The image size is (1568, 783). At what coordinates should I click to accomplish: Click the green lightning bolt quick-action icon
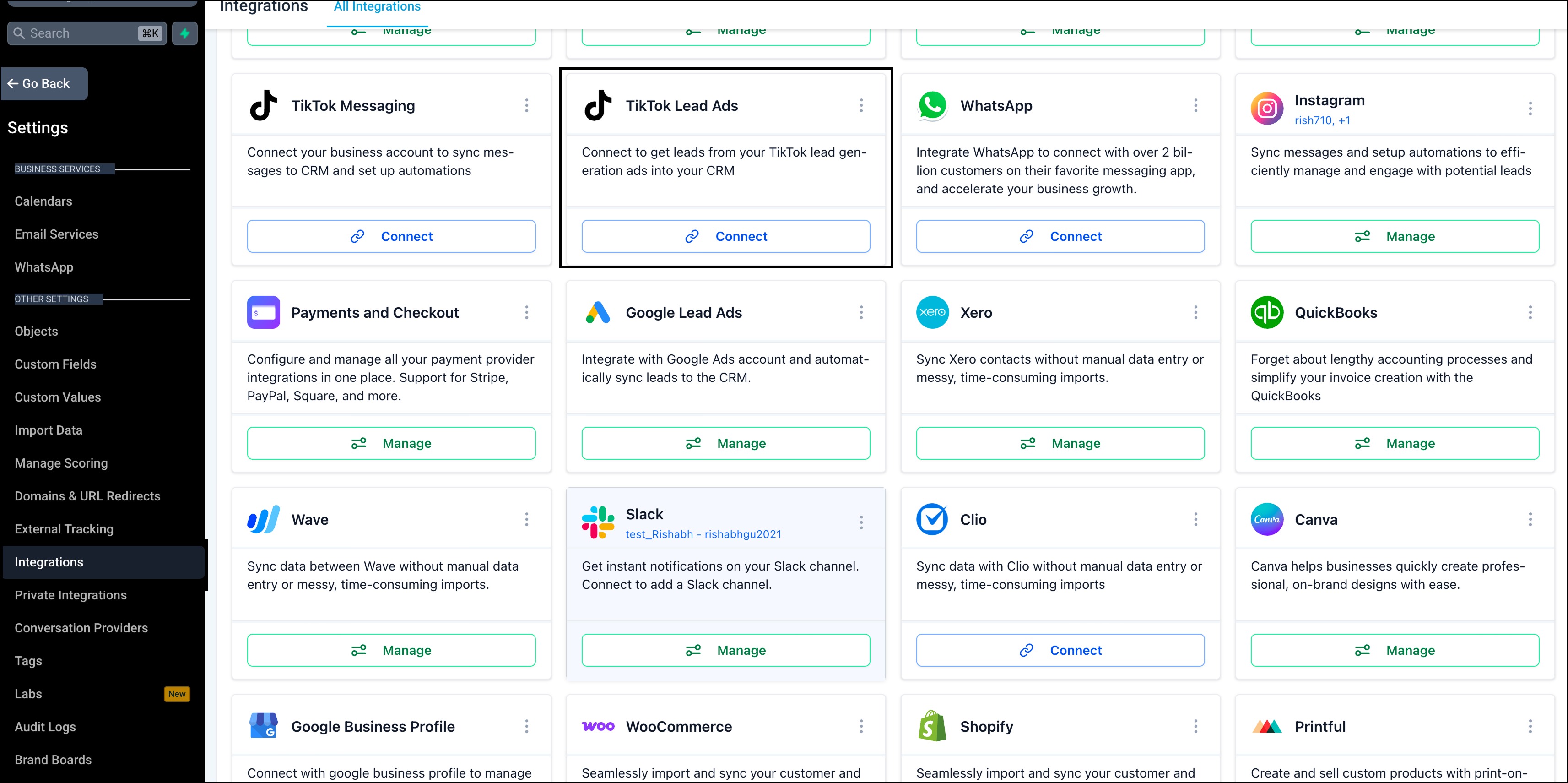[185, 33]
